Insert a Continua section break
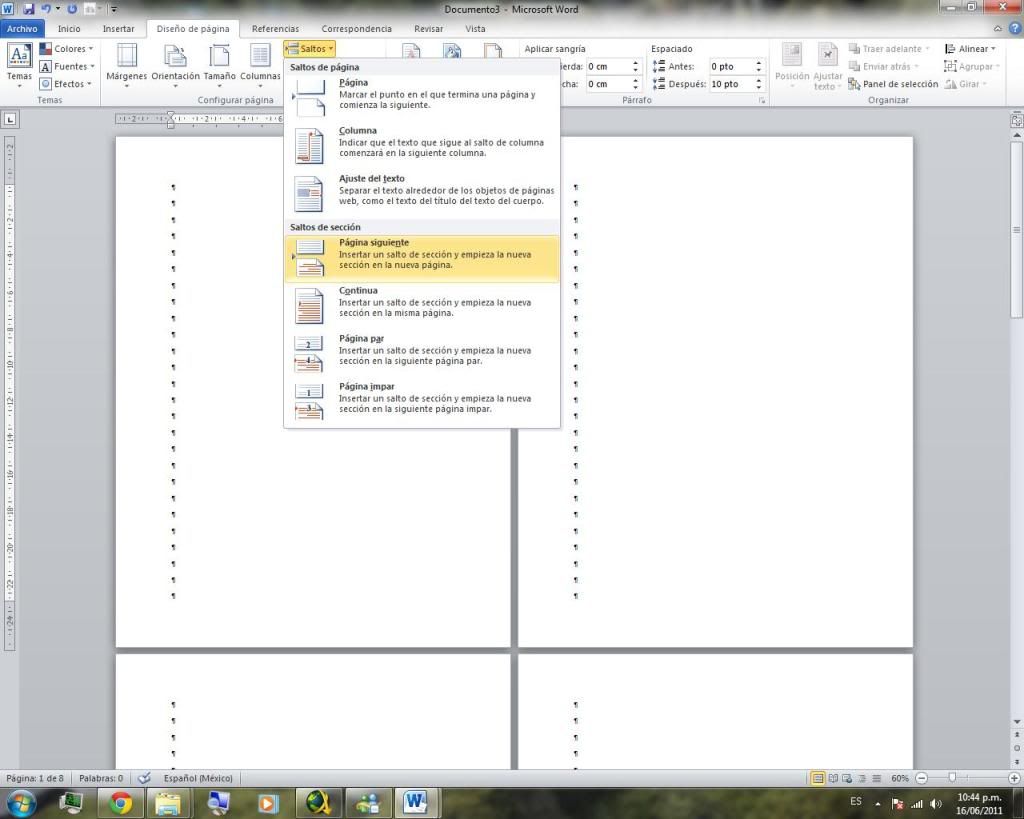This screenshot has width=1024, height=819. click(x=422, y=306)
